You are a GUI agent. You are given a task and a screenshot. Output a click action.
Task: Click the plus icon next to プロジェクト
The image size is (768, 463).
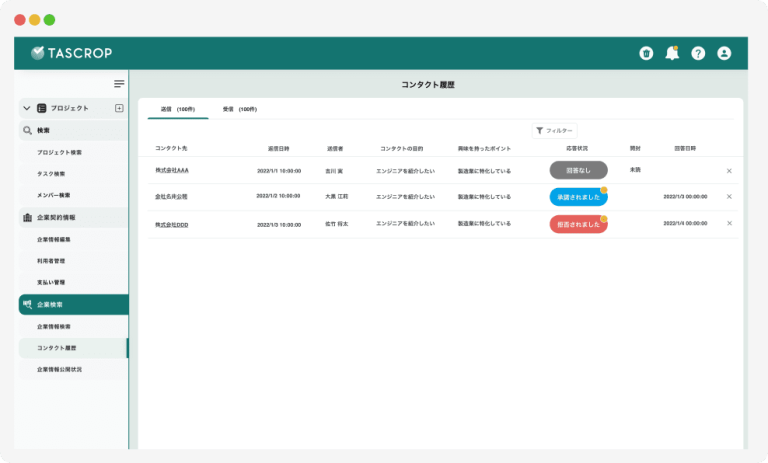[x=119, y=108]
